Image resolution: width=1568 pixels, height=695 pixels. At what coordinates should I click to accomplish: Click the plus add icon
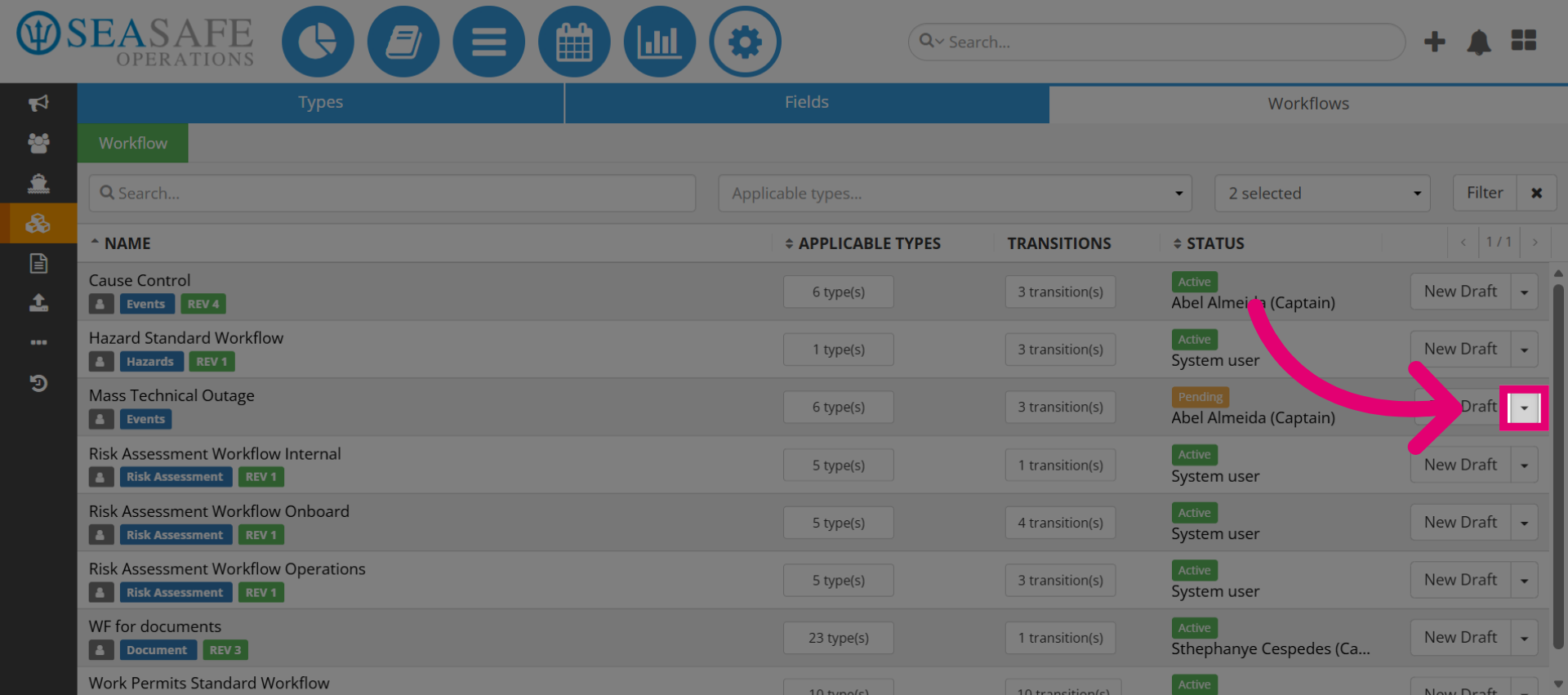click(1435, 42)
